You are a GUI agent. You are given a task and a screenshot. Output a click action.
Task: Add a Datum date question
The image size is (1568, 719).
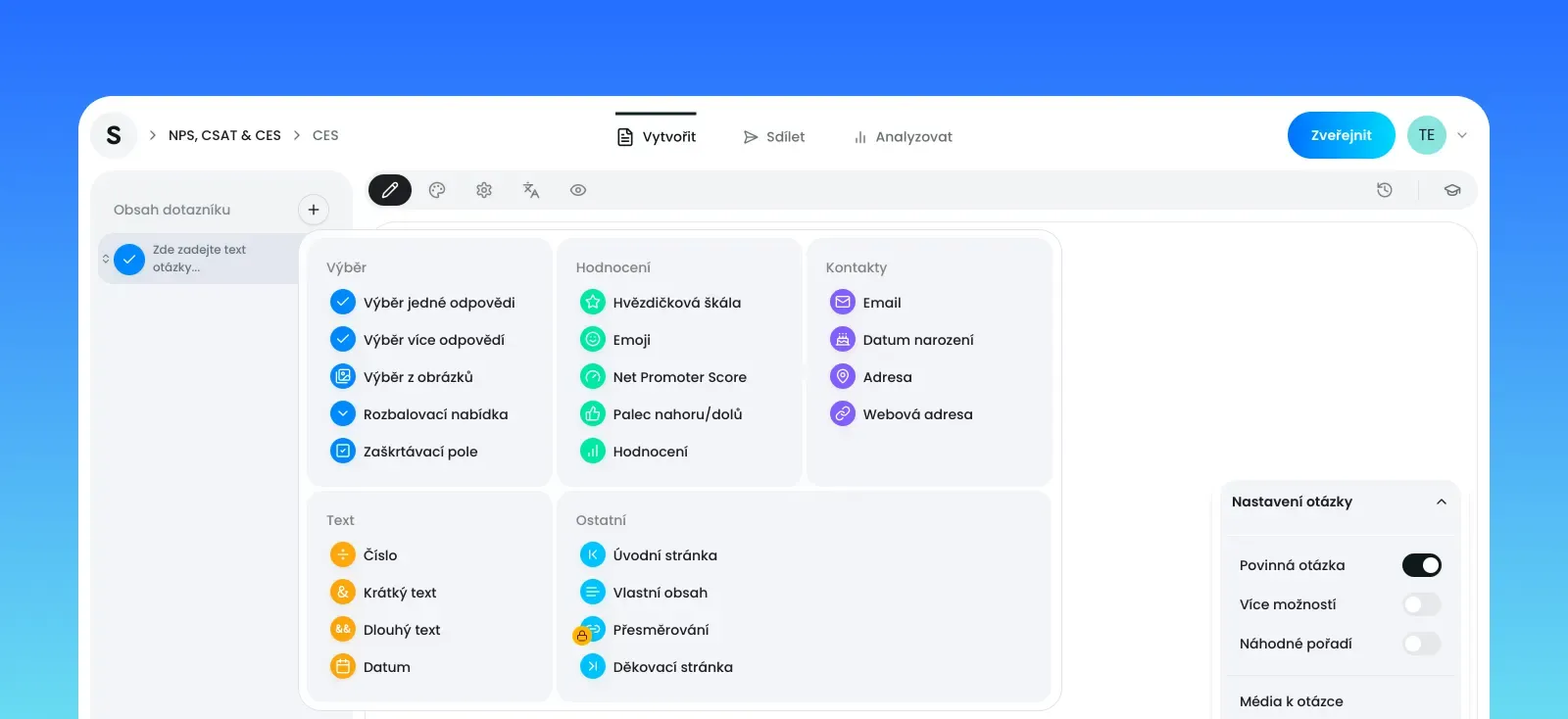(x=371, y=666)
